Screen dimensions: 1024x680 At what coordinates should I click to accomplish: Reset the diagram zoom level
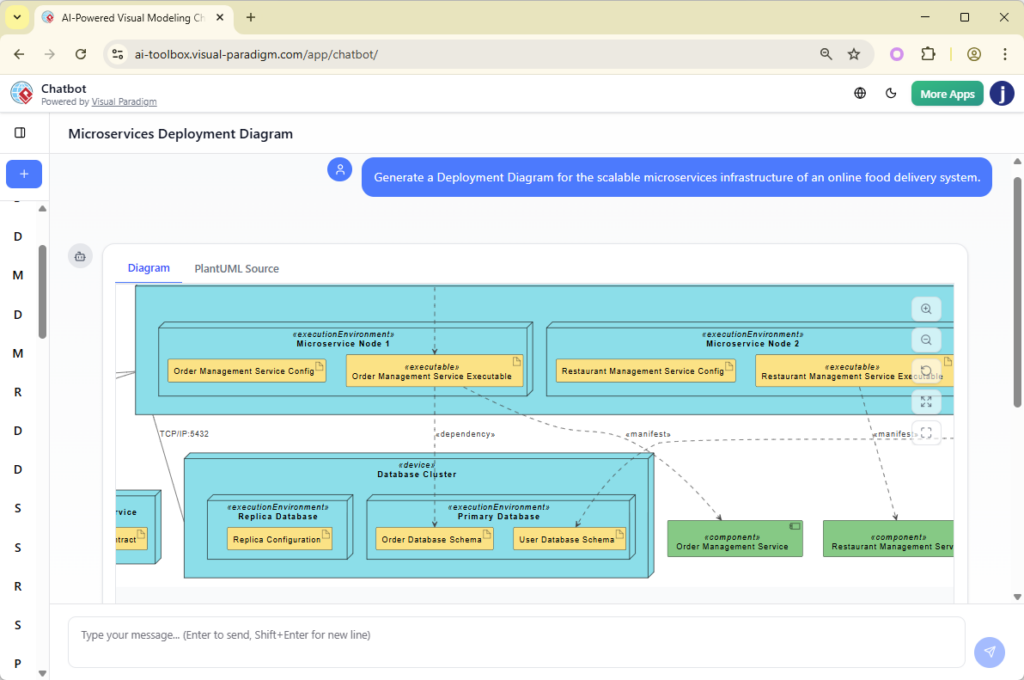(926, 370)
